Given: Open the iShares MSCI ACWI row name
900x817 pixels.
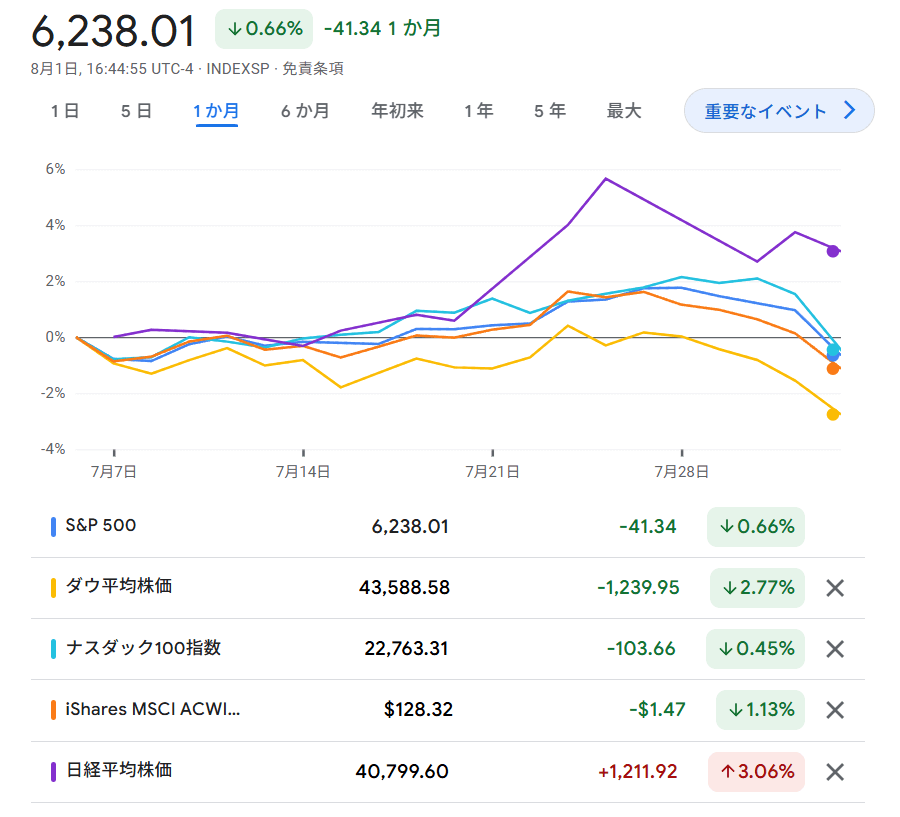Looking at the screenshot, I should coord(153,710).
